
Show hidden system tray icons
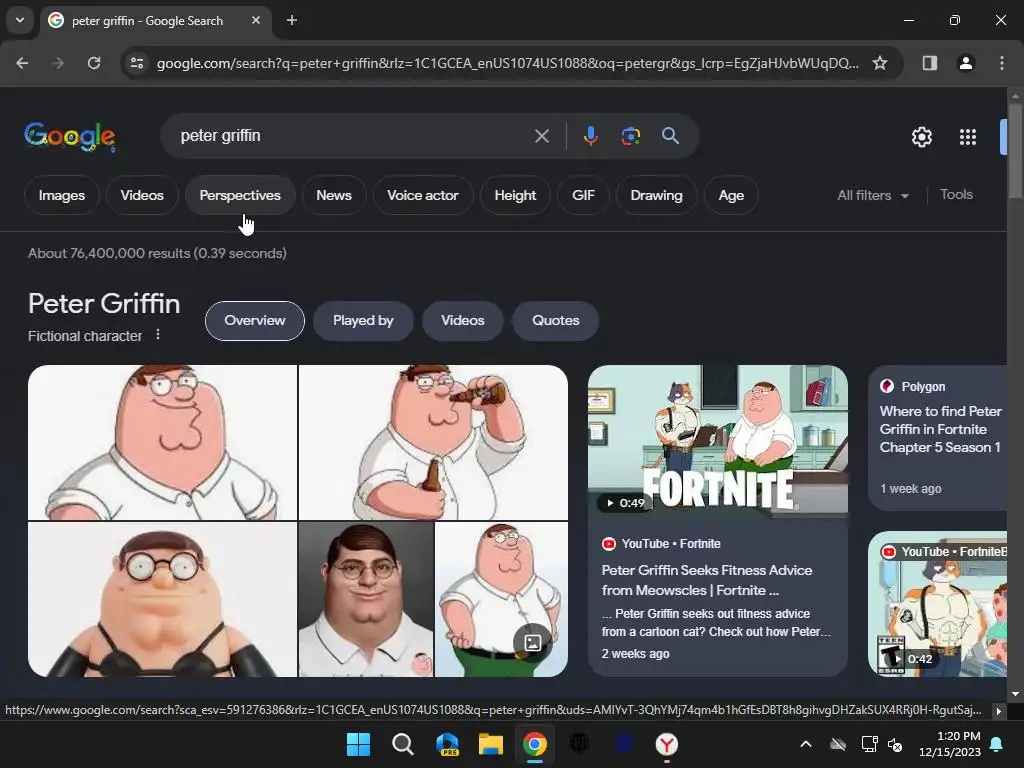[806, 744]
